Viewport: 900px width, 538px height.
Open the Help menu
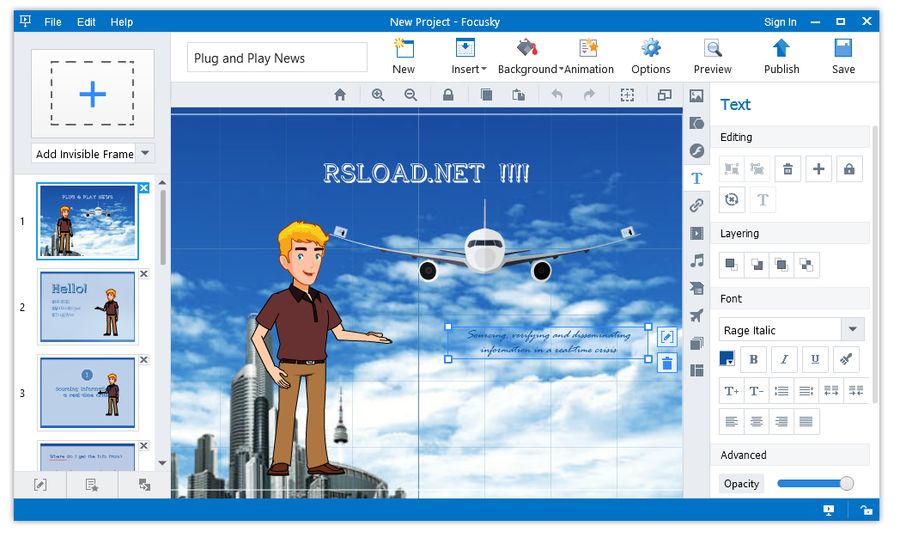[122, 22]
